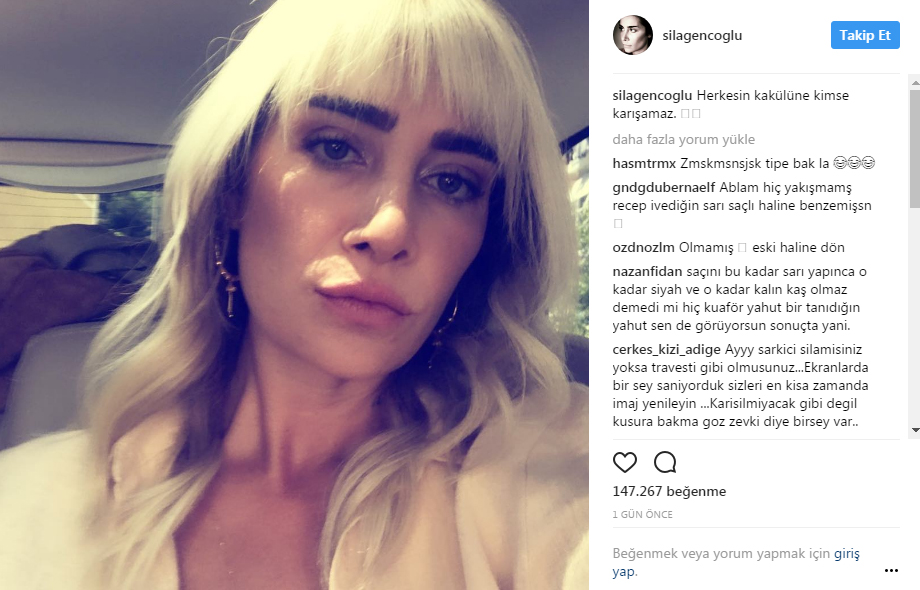Open the three-dots more options menu

point(891,571)
